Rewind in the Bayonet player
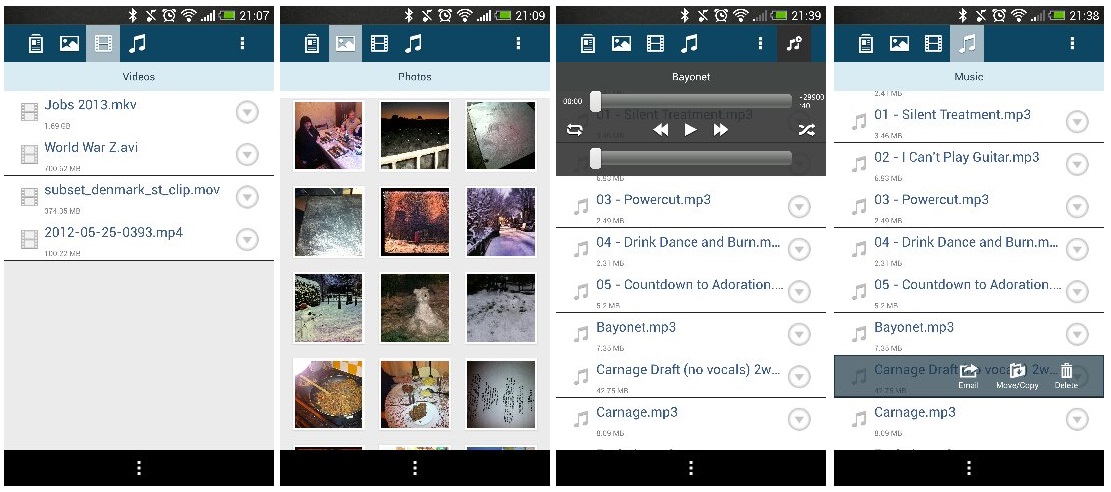This screenshot has height=492, width=1111. [x=660, y=130]
